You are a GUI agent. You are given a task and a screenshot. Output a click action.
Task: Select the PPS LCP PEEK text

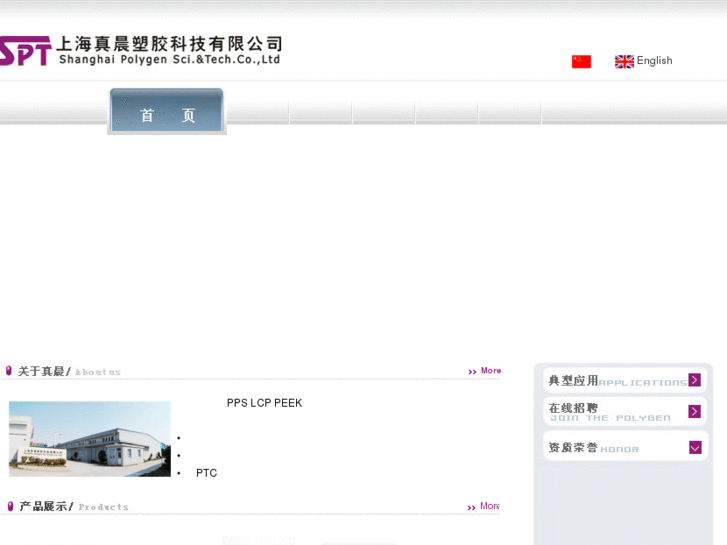pyautogui.click(x=264, y=403)
